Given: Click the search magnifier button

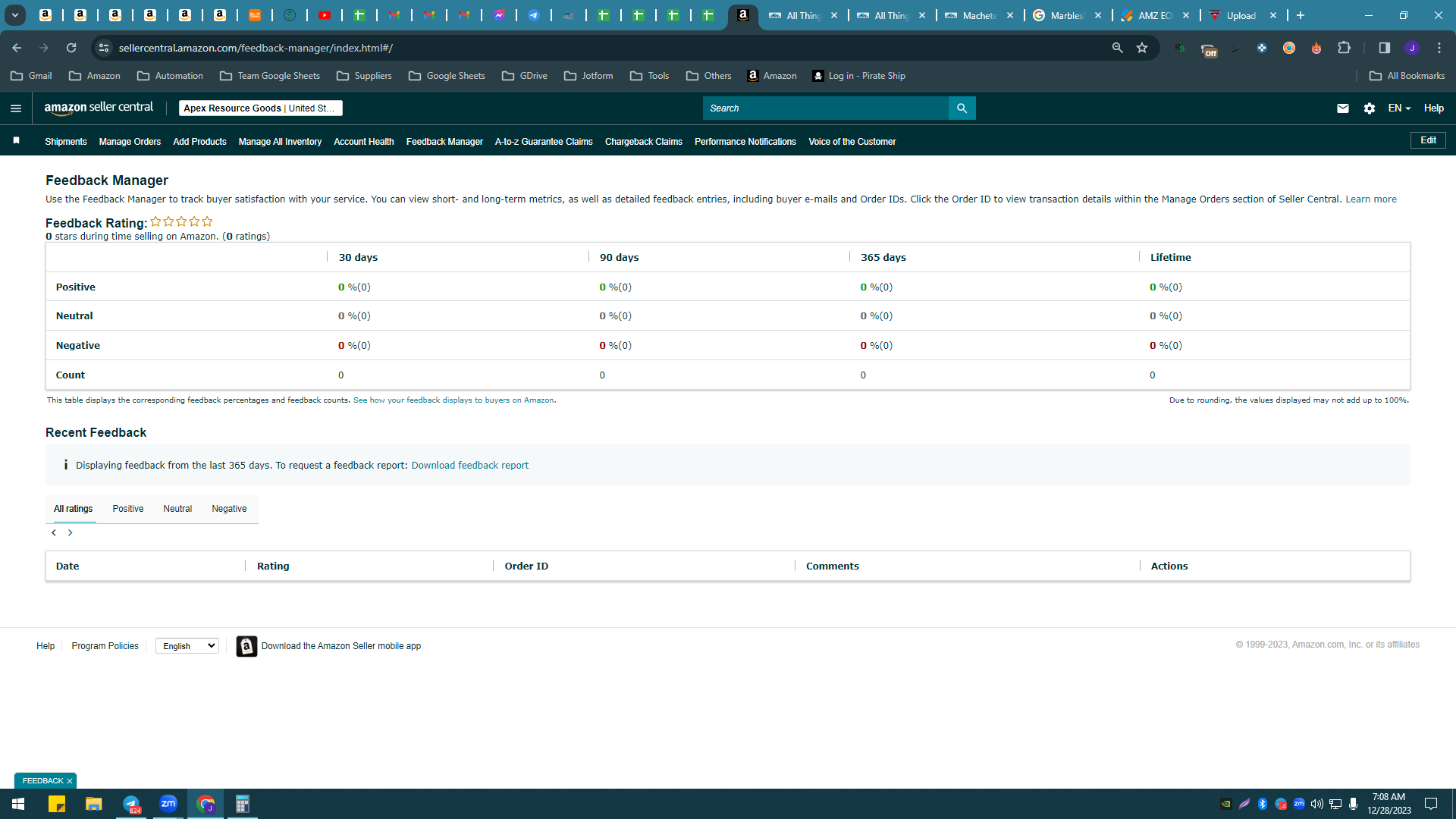Looking at the screenshot, I should tap(962, 108).
